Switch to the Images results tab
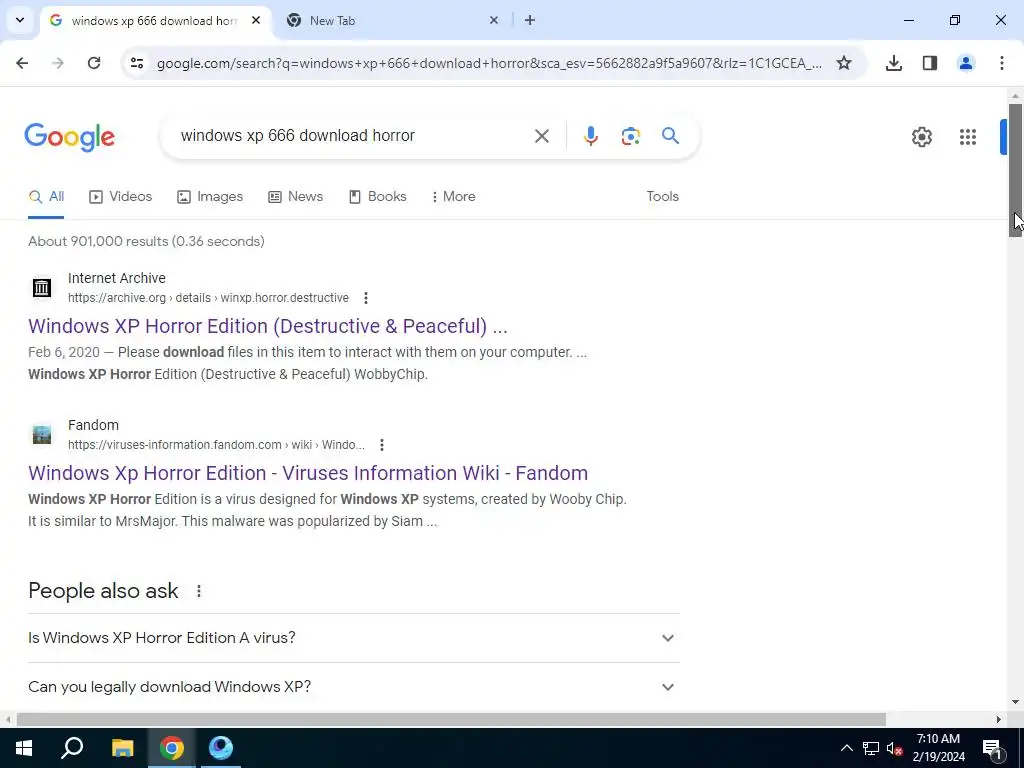The height and width of the screenshot is (768, 1024). 210,197
